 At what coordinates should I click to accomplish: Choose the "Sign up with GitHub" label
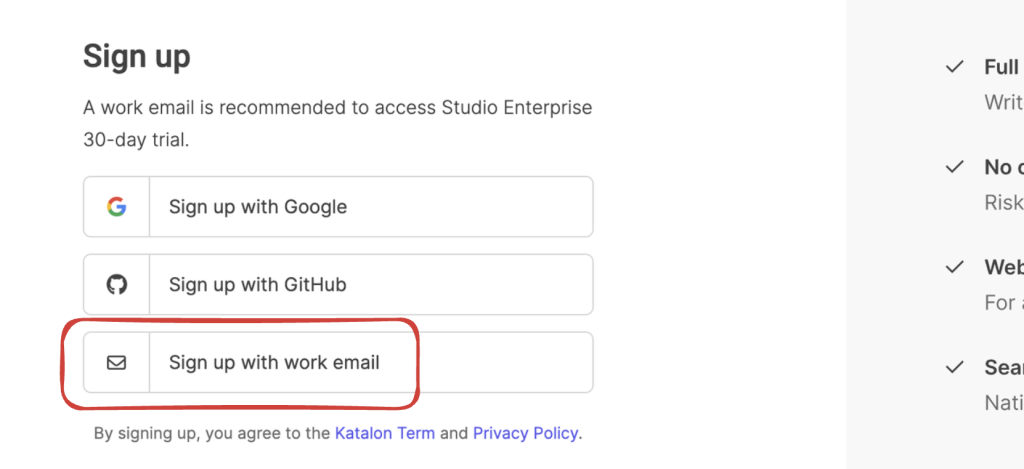point(257,285)
